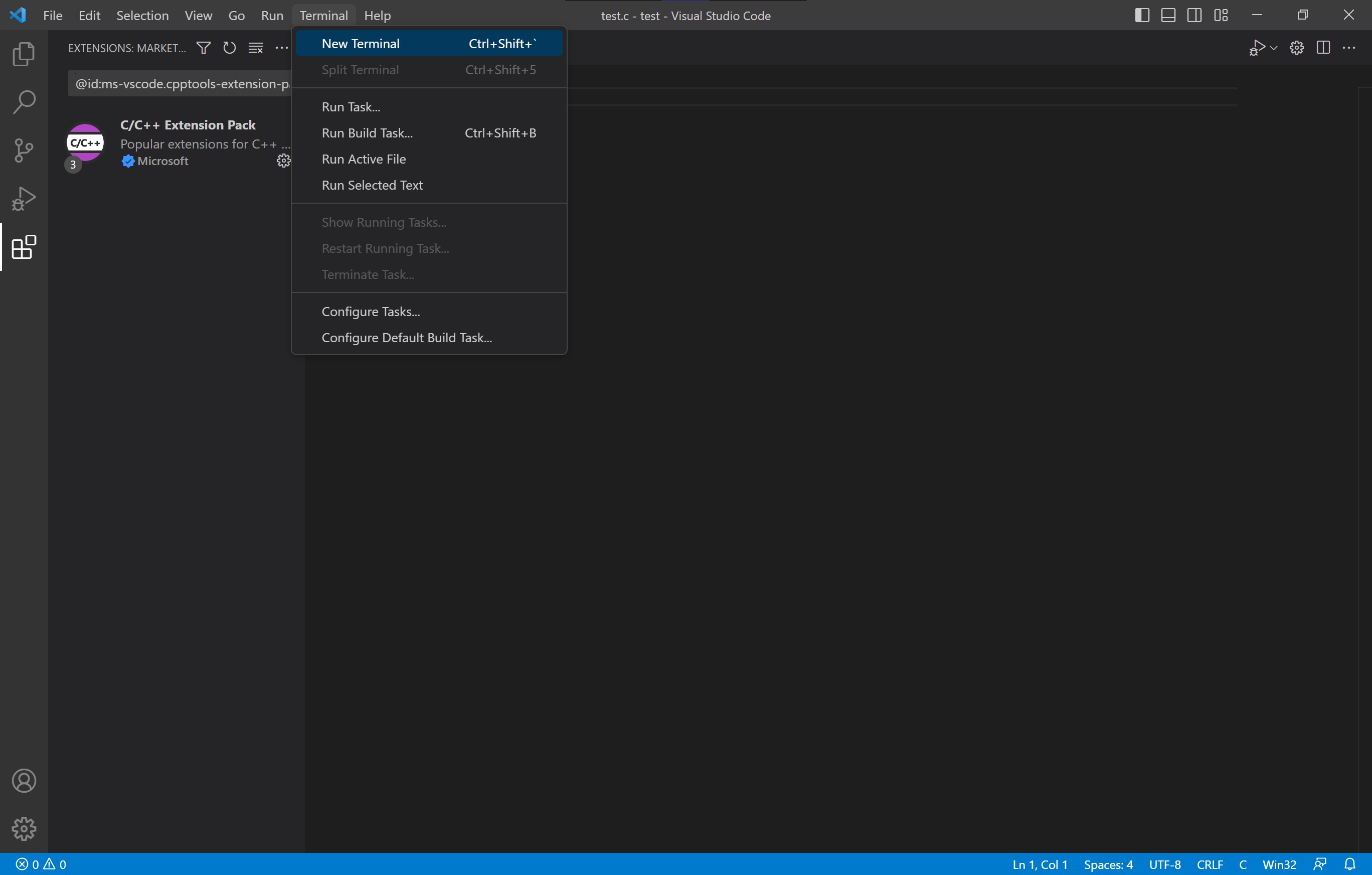This screenshot has width=1372, height=875.
Task: Click the C/C++ Extension Pack logo
Action: click(85, 142)
